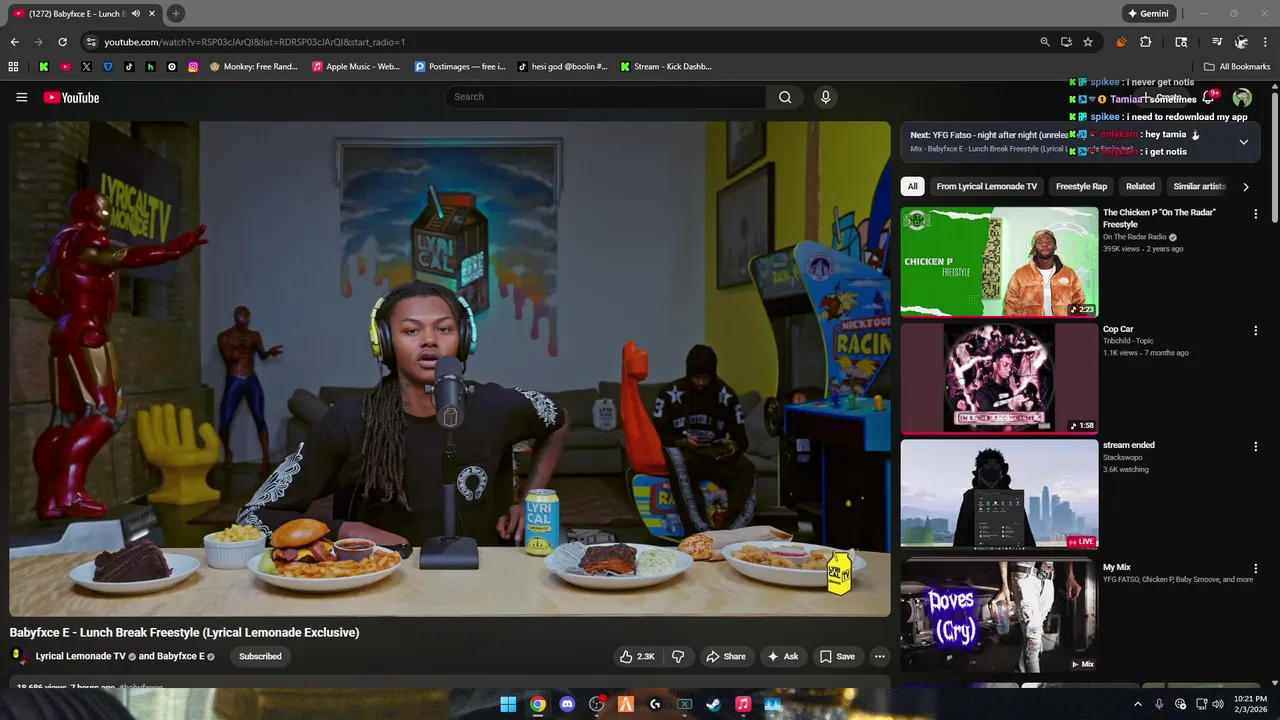Screen dimensions: 1280x720
Task: Click the search magnifier button
Action: (x=785, y=97)
